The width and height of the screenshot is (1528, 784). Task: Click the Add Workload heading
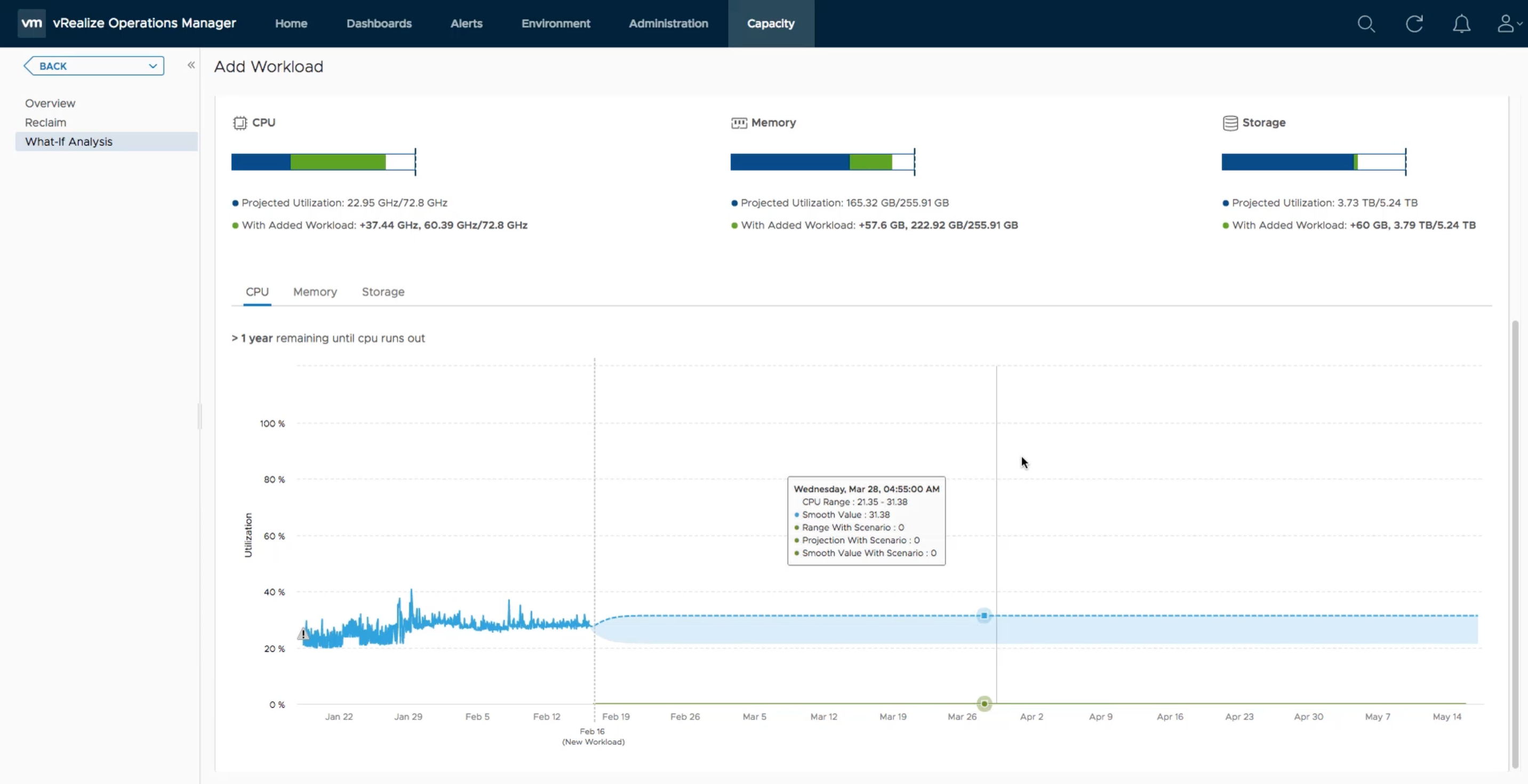[269, 67]
